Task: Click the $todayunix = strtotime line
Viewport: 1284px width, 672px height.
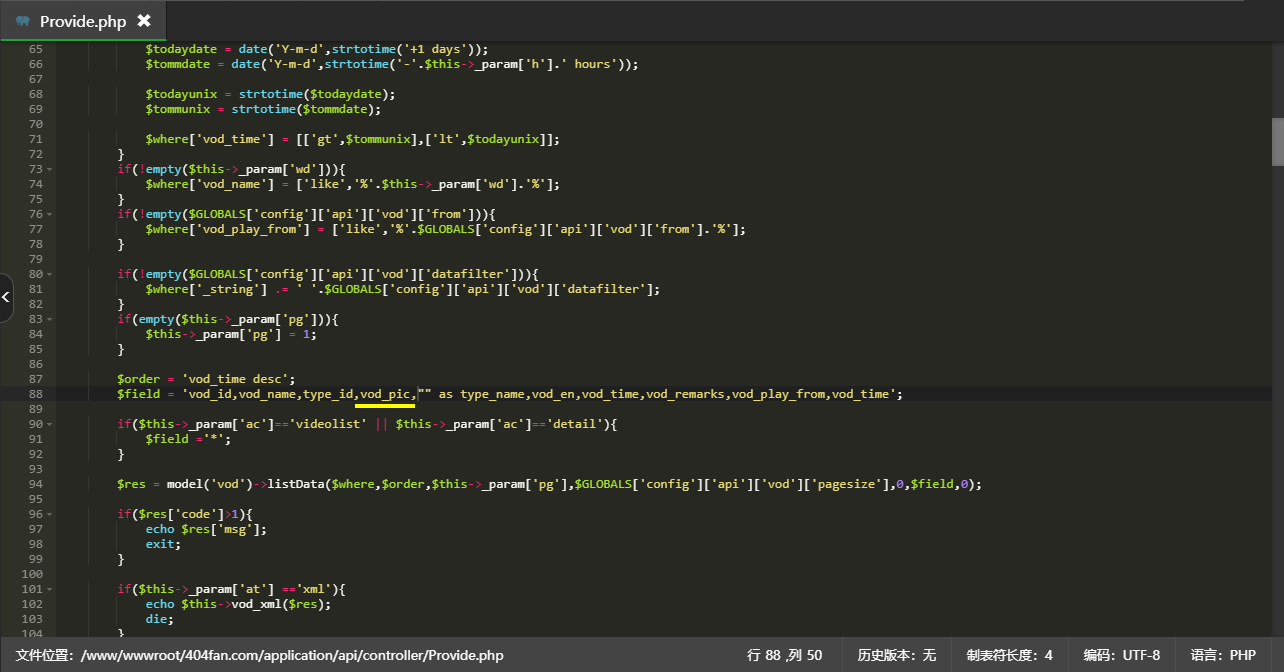Action: click(x=271, y=94)
